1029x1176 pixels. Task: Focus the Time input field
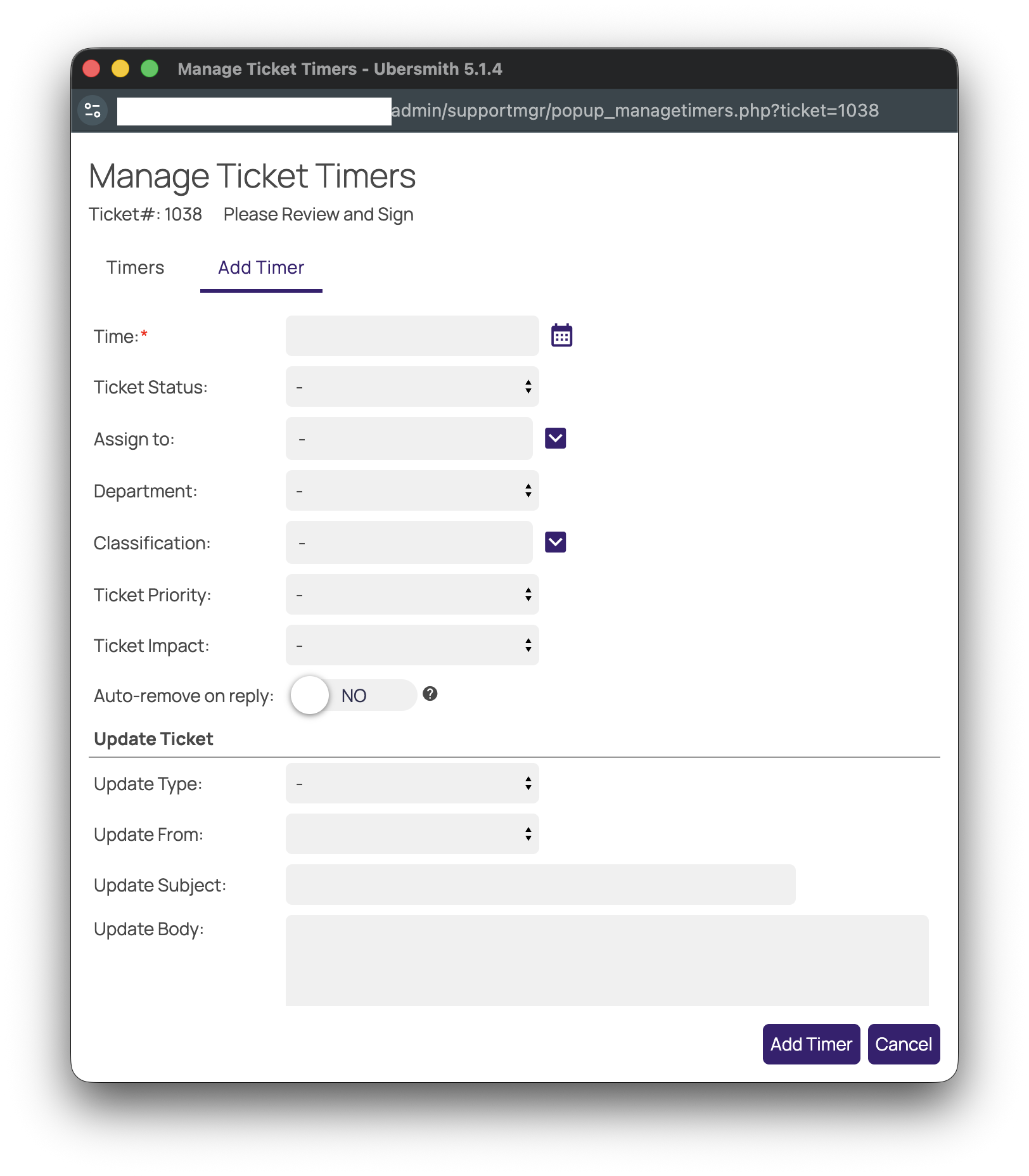pyautogui.click(x=412, y=336)
